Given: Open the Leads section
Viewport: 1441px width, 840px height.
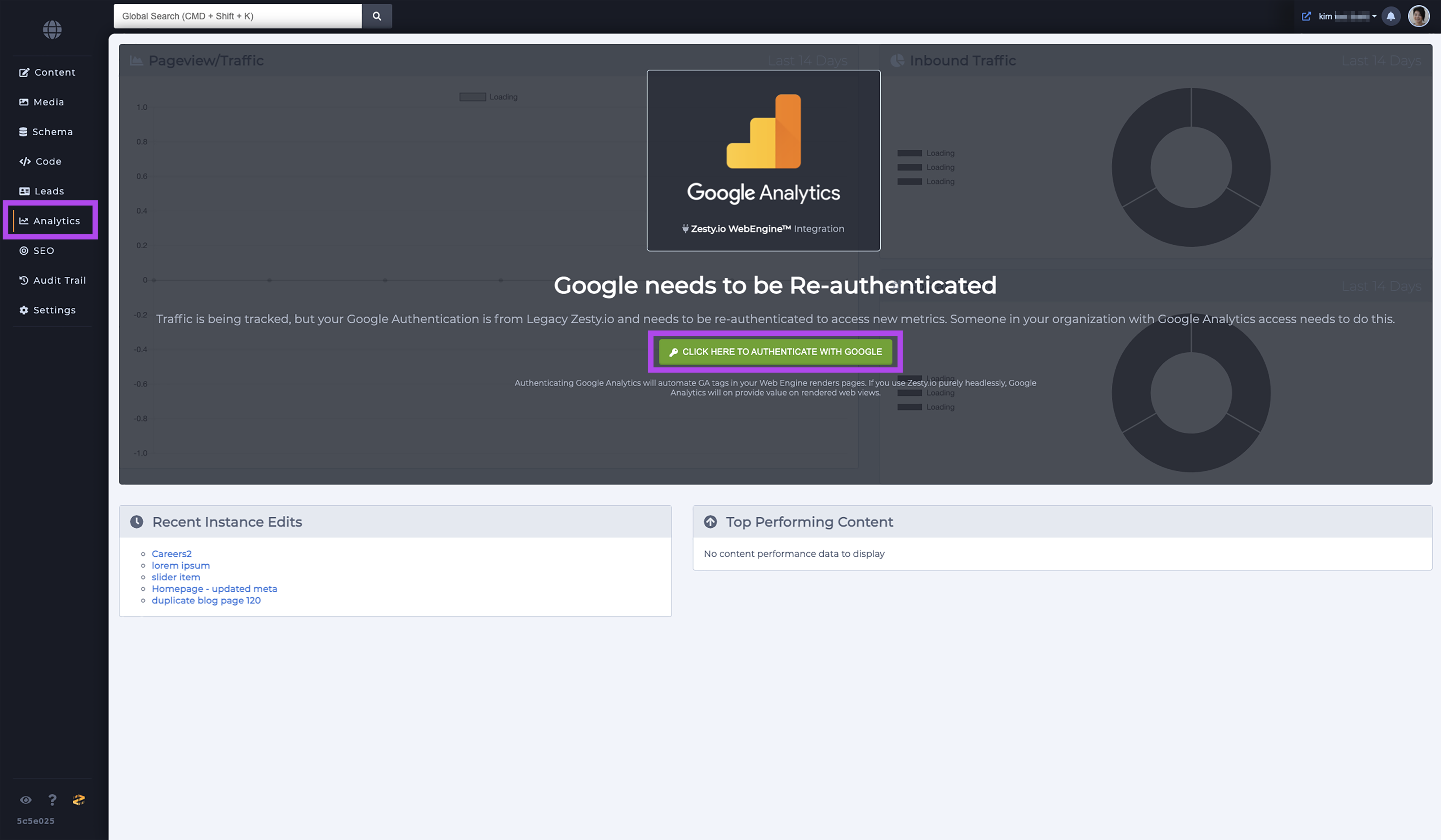Looking at the screenshot, I should (x=42, y=191).
